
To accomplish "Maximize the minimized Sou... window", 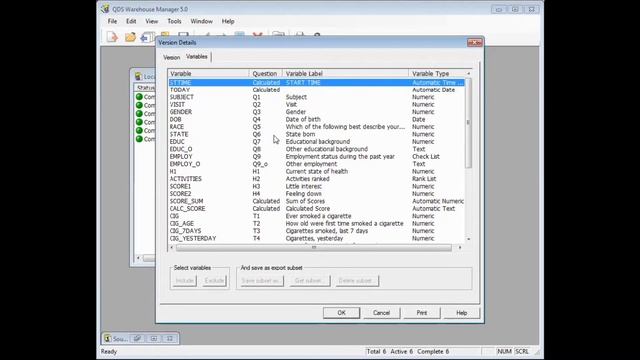I will pyautogui.click(x=154, y=338).
